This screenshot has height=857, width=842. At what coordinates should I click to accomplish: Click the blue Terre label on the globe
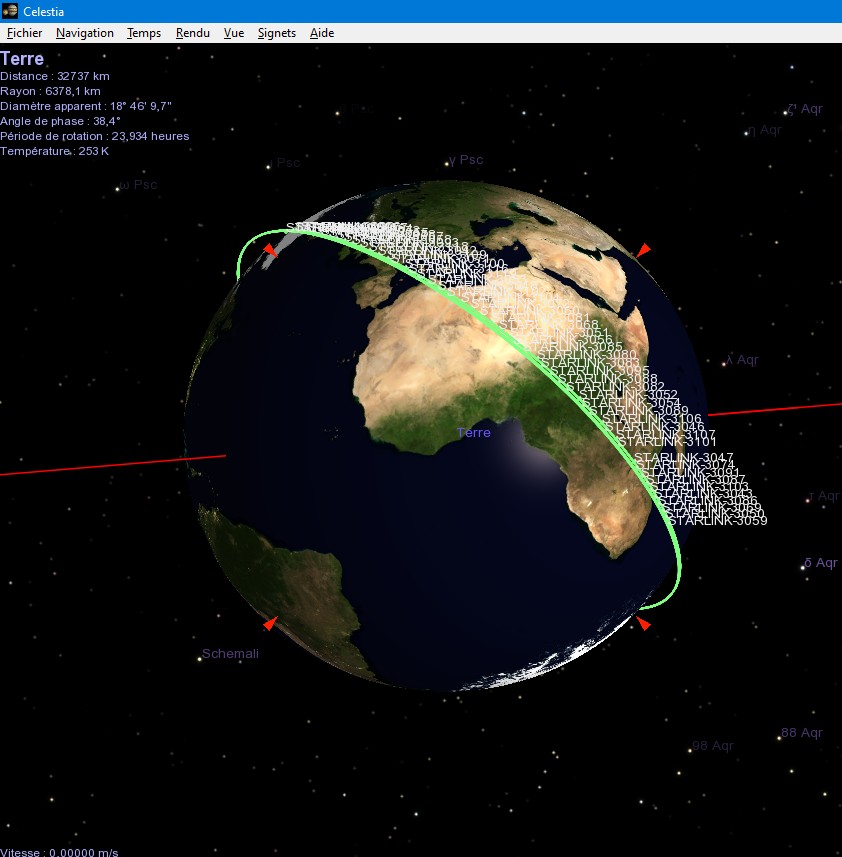tap(474, 433)
